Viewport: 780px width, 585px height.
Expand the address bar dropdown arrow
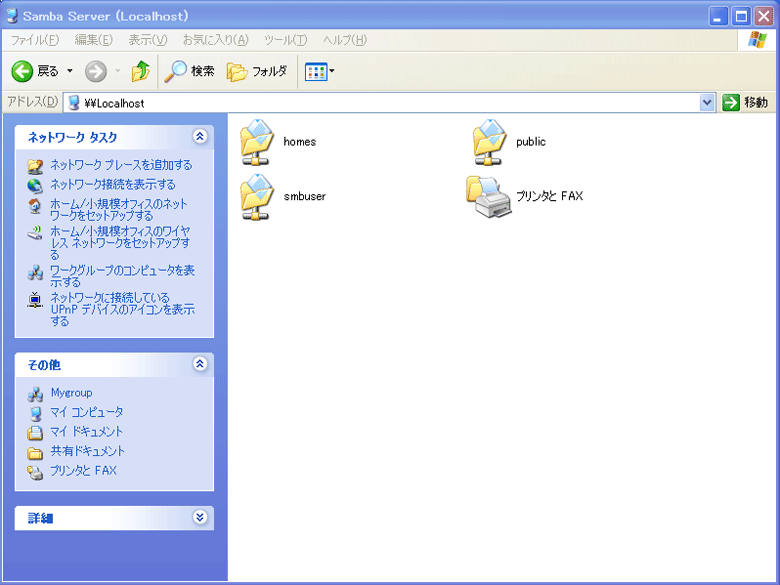click(x=707, y=103)
